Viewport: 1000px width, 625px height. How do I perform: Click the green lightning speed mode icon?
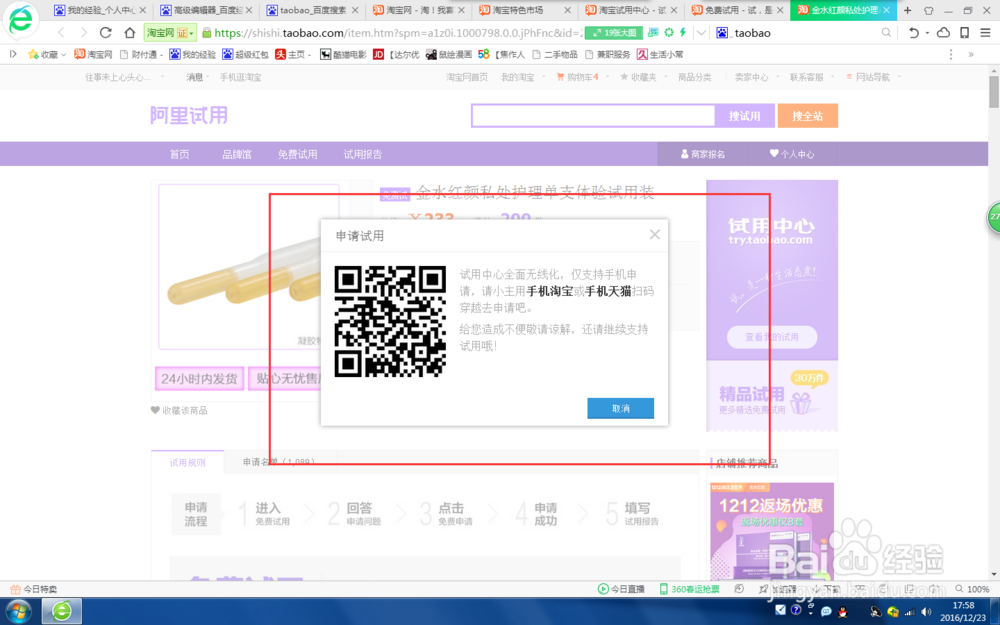(683, 32)
